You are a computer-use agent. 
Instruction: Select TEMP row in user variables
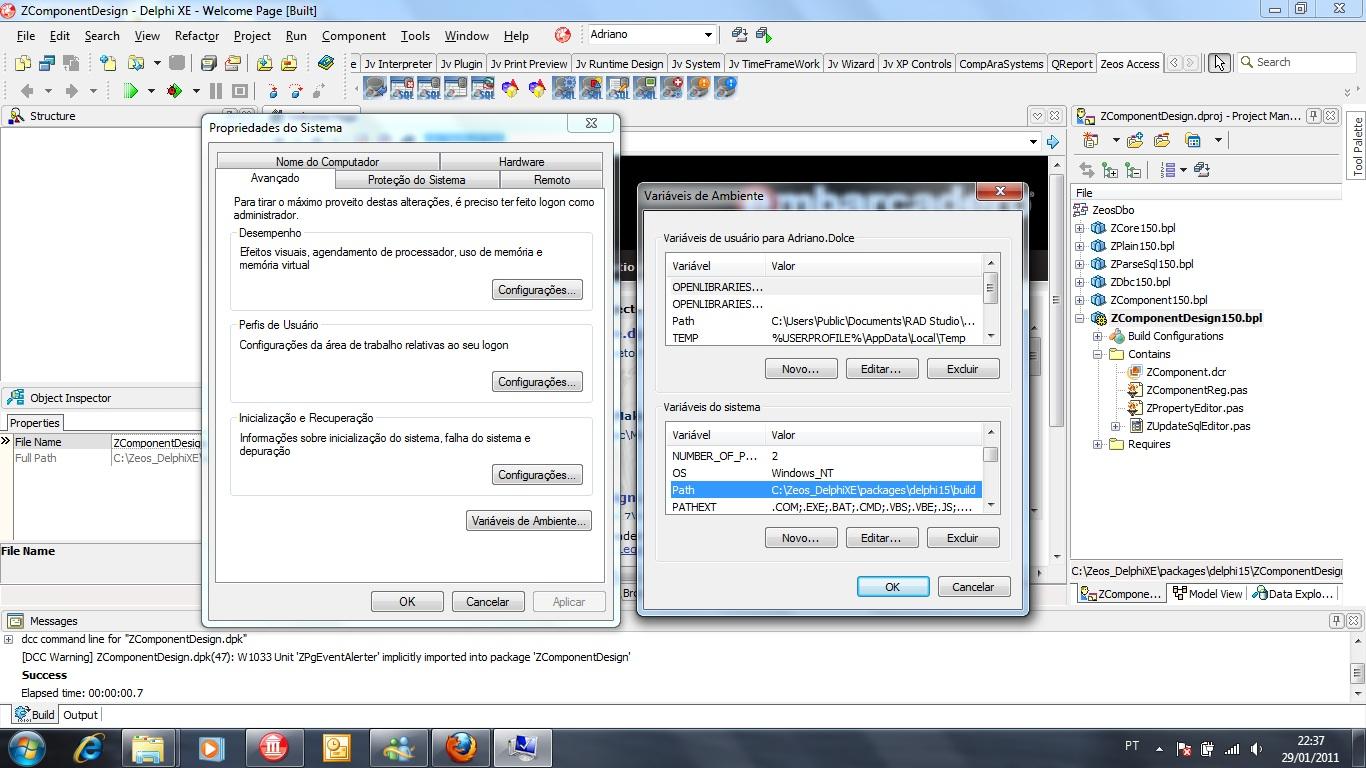pos(825,338)
